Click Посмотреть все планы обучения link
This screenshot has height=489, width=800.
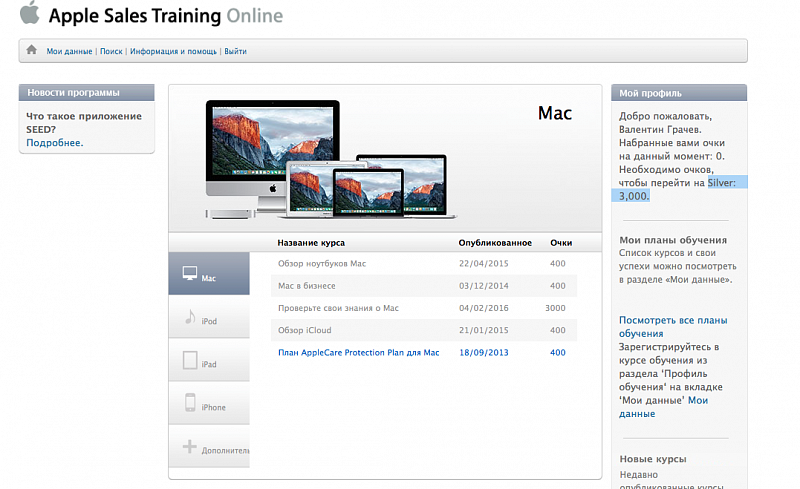tap(673, 327)
